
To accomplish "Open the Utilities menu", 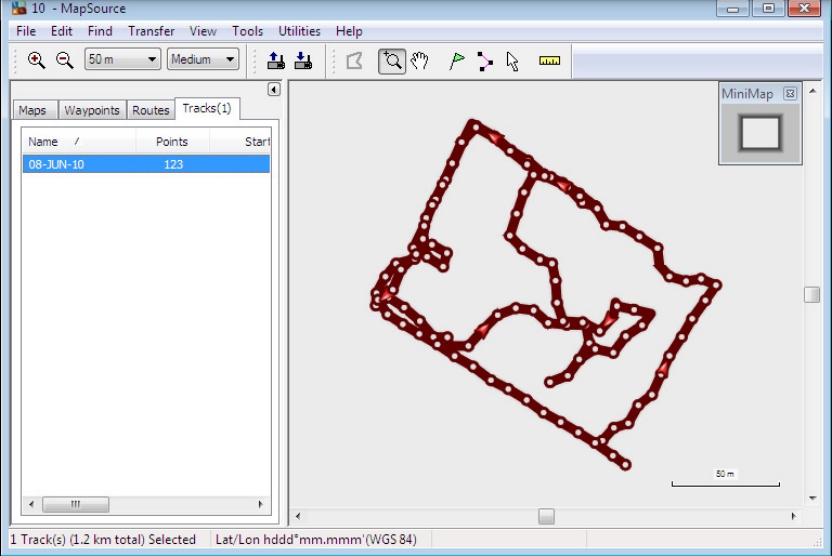I will [299, 31].
